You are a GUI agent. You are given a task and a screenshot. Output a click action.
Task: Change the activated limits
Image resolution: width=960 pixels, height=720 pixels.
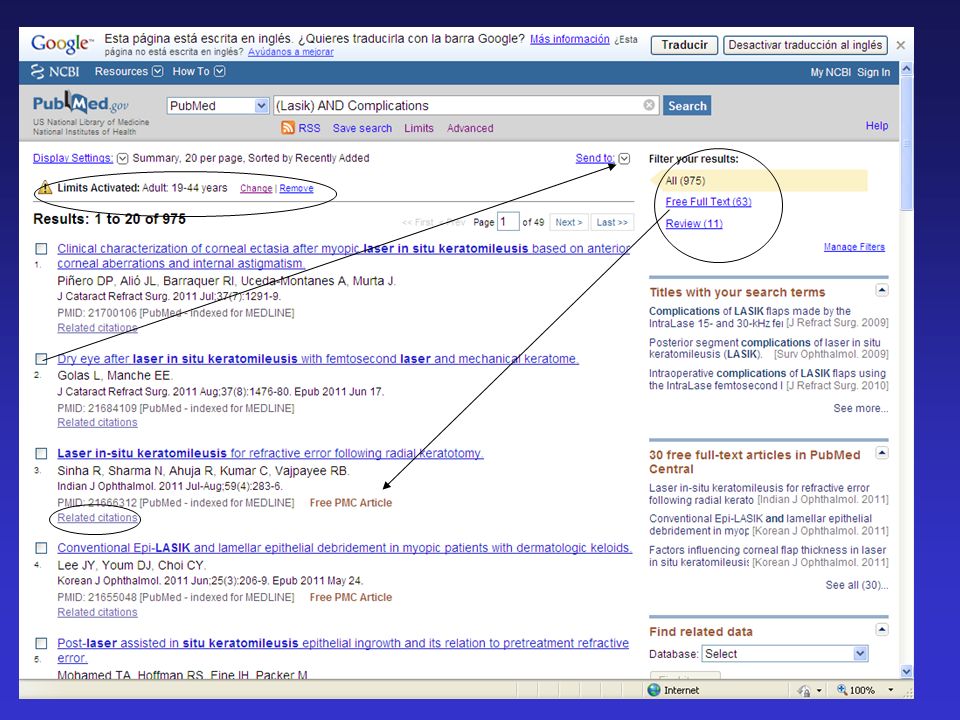click(256, 189)
